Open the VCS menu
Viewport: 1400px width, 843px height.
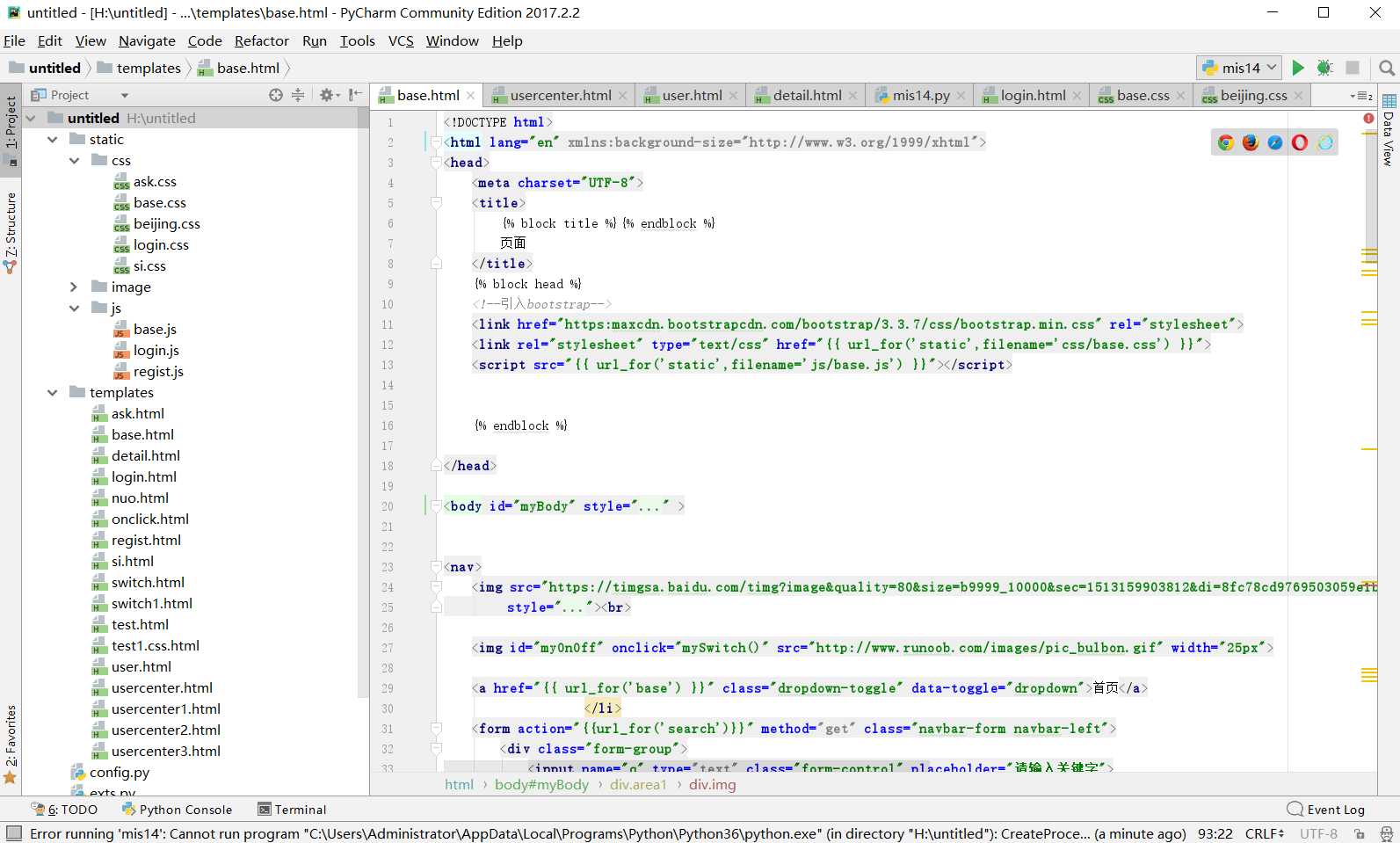tap(401, 40)
